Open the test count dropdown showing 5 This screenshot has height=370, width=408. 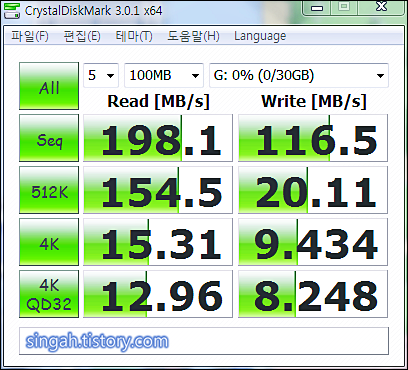pos(101,75)
